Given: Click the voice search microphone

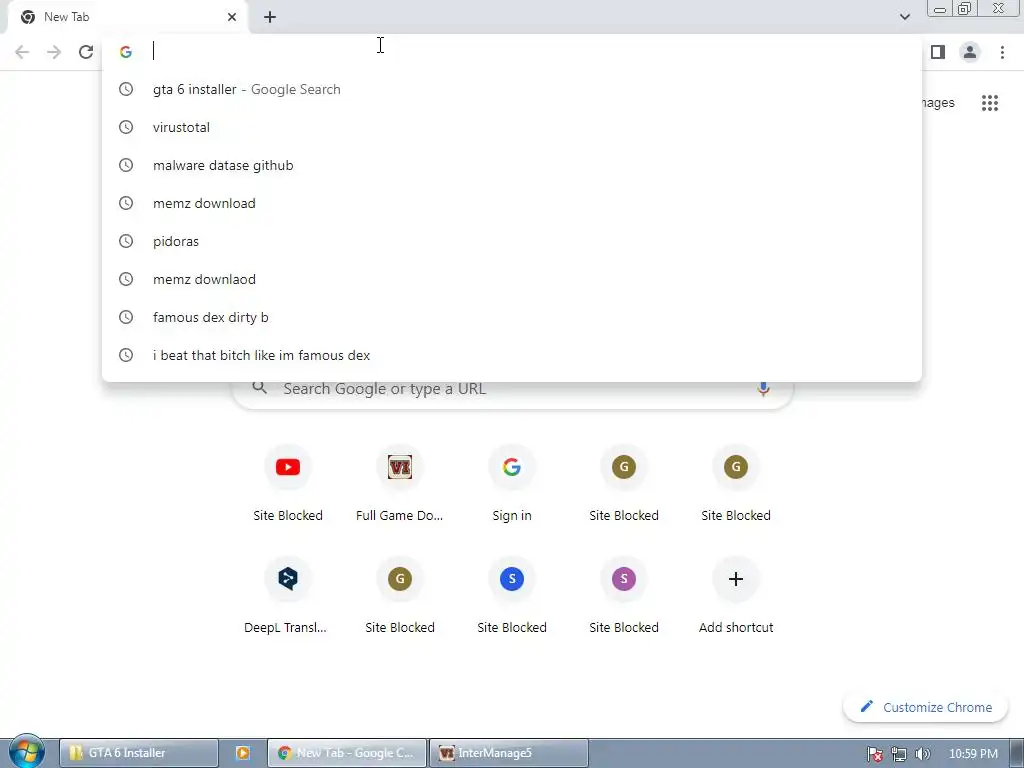Looking at the screenshot, I should coord(763,389).
